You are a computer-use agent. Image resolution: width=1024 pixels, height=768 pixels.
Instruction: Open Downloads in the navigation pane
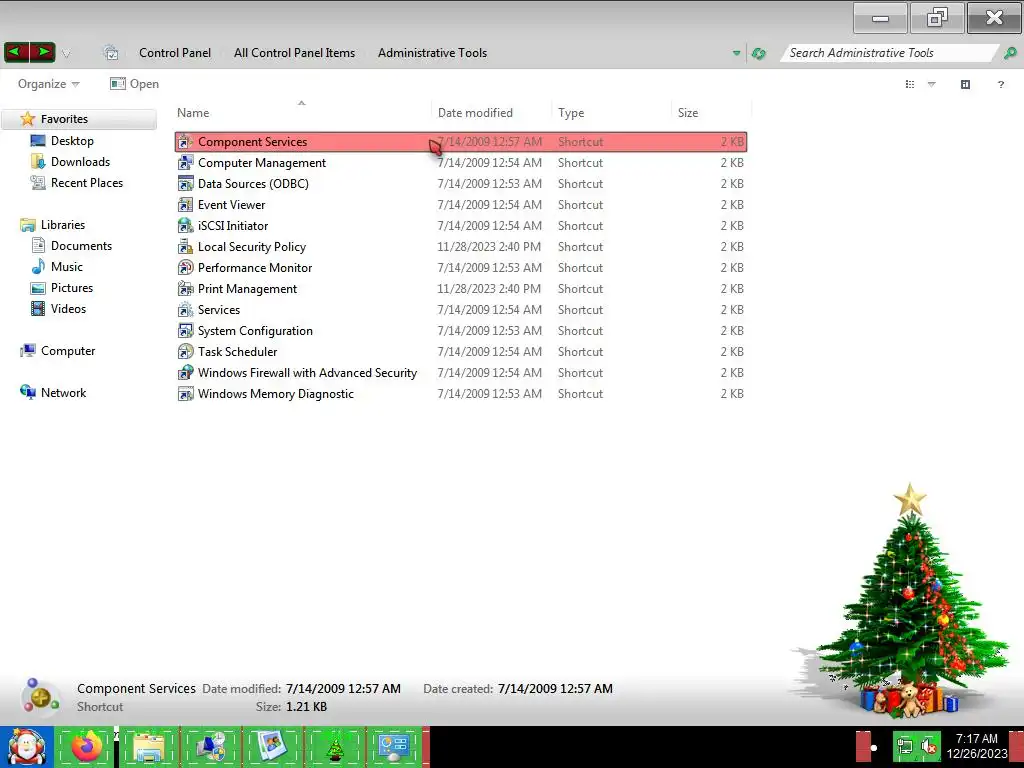pos(80,161)
